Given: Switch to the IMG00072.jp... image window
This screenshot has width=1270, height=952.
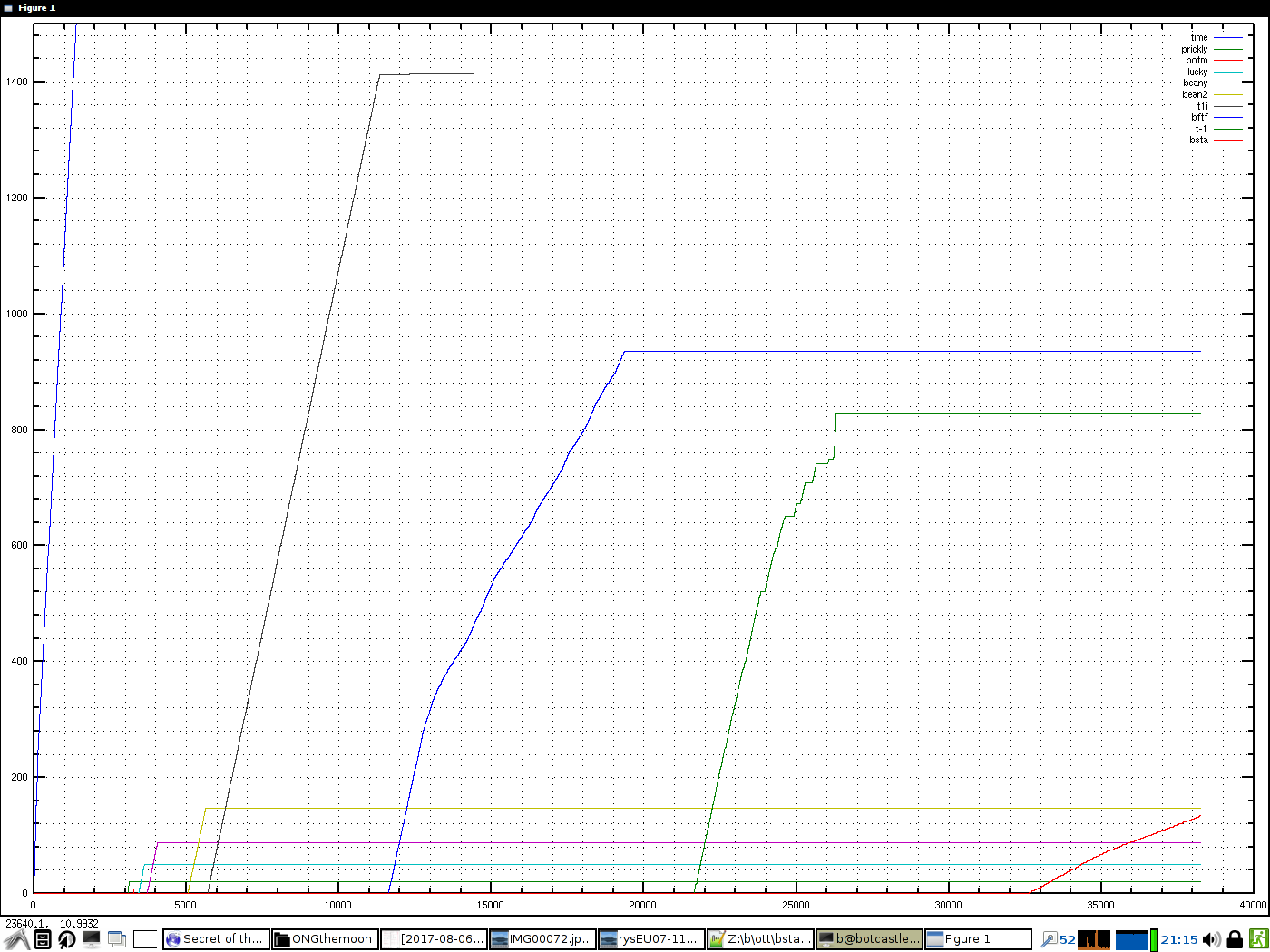Looking at the screenshot, I should 542,939.
